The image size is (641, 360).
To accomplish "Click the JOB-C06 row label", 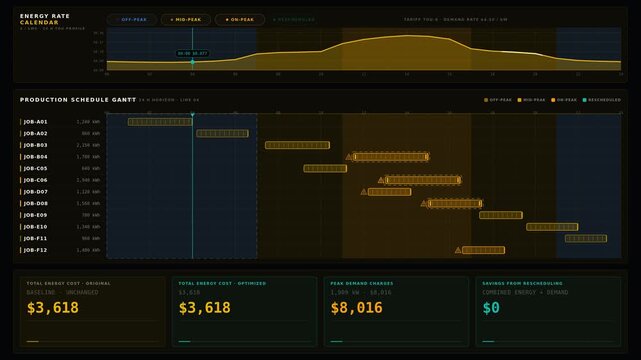I will 35,180.
